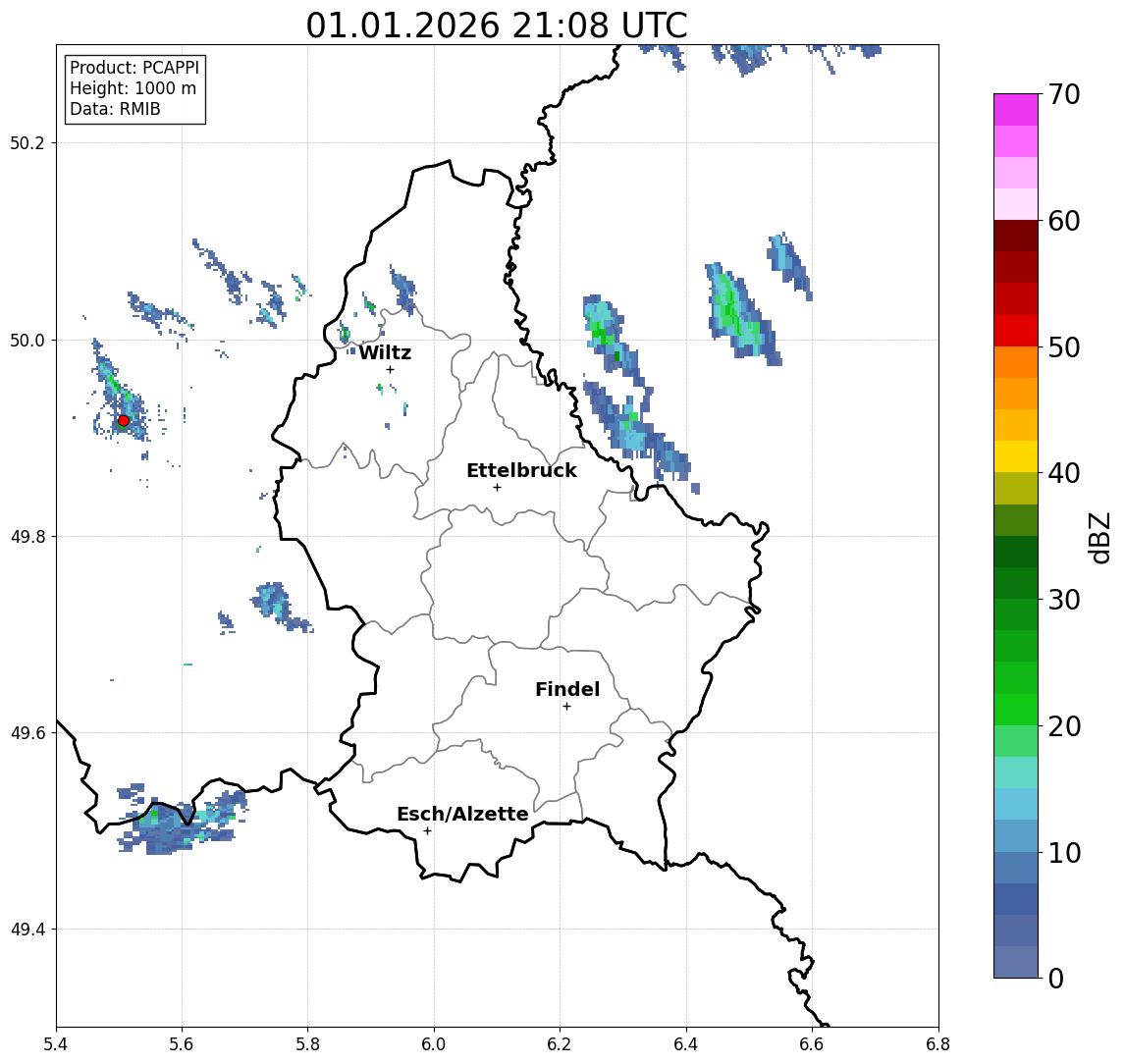This screenshot has height=1064, width=1124.
Task: Click the dark green colorbar segment above 30
Action: tap(1016, 583)
